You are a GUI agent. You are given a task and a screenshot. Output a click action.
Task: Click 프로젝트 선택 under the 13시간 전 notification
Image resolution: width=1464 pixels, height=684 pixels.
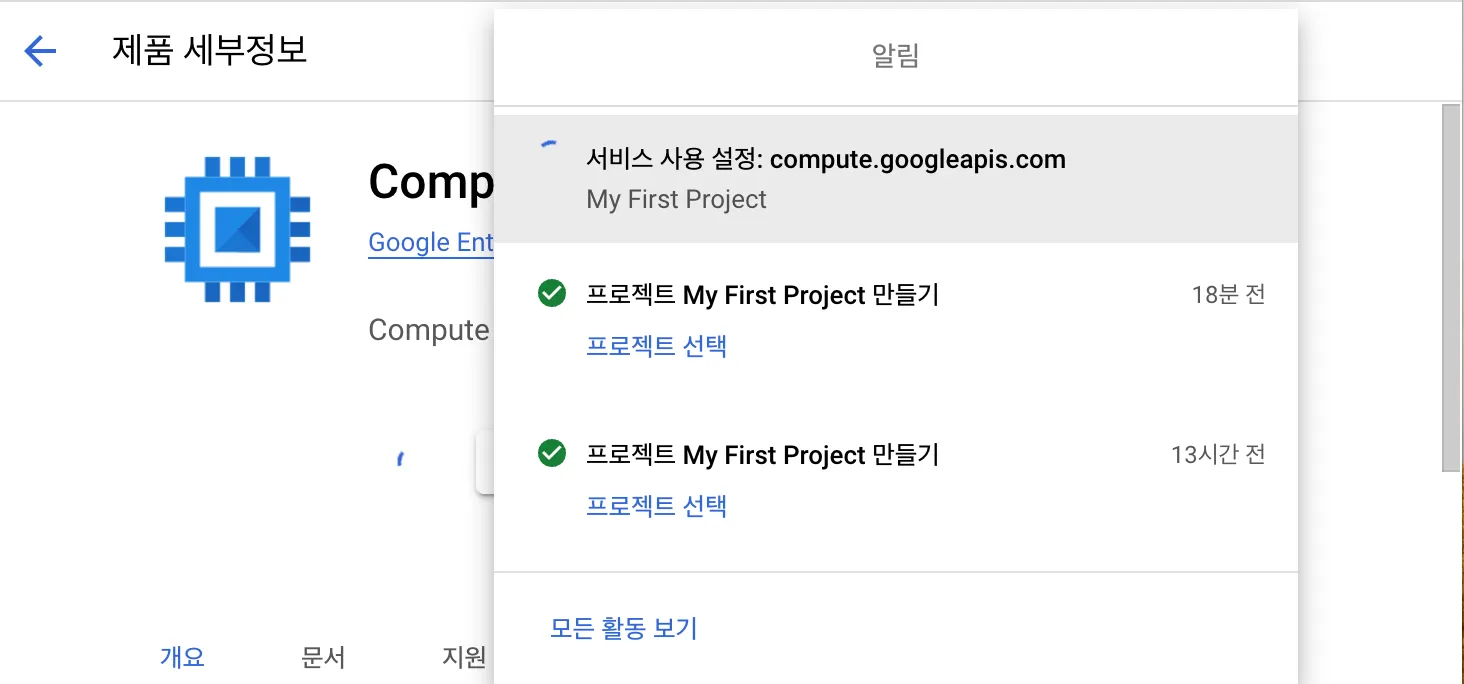(656, 506)
